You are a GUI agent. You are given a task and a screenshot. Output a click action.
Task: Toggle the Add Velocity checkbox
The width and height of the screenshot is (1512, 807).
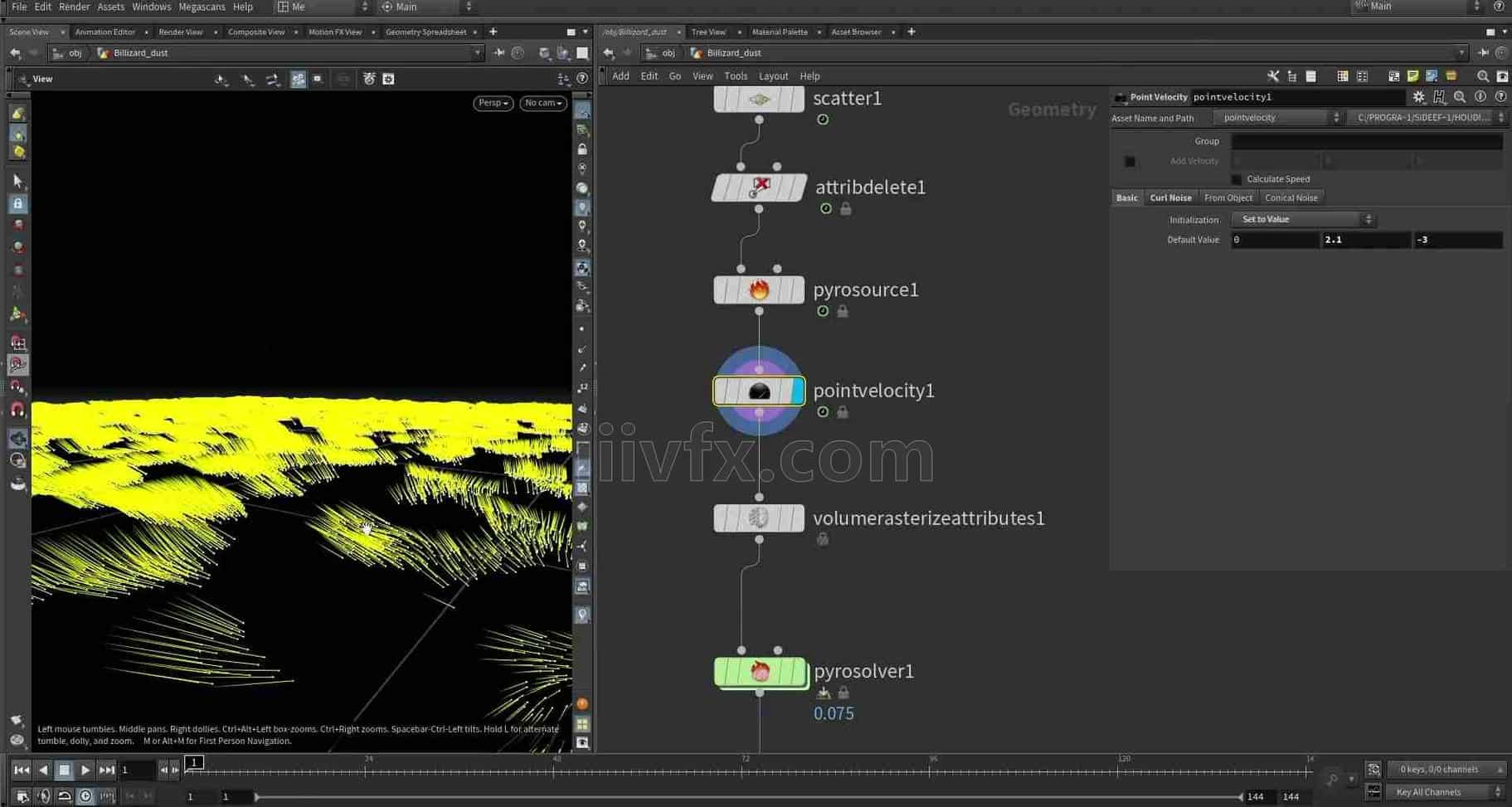(x=1130, y=161)
